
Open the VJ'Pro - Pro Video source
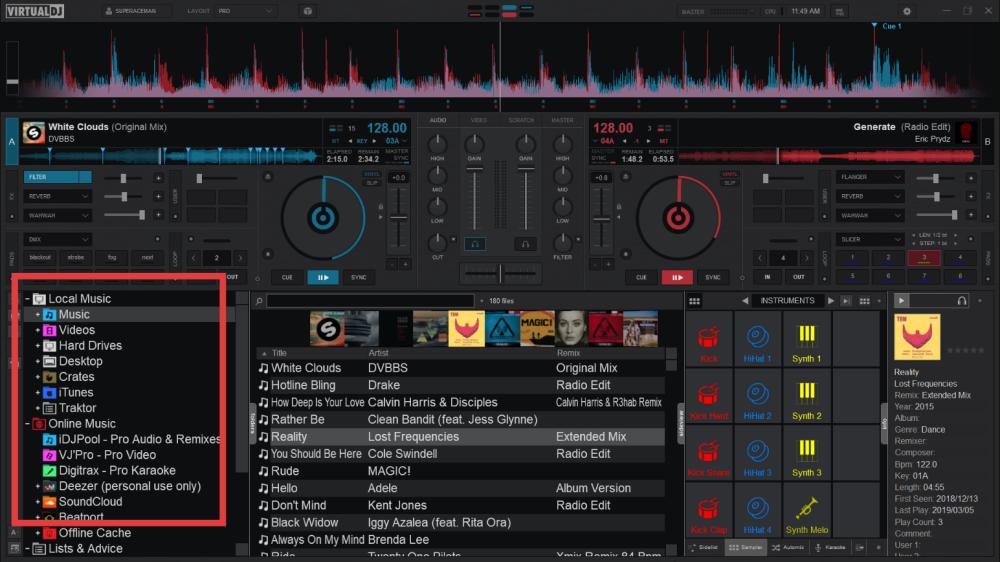tap(107, 455)
